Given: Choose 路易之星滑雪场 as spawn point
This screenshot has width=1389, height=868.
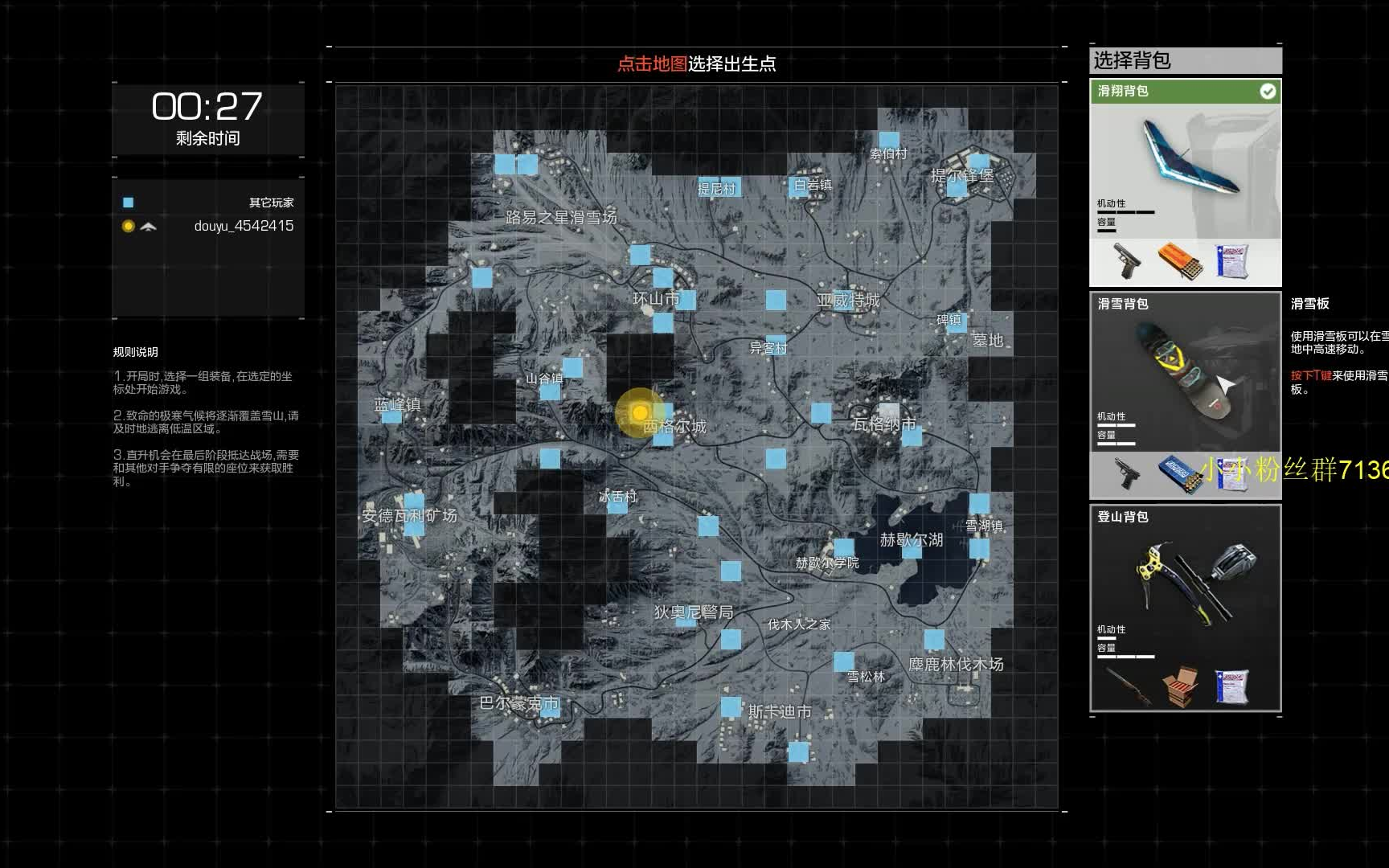Looking at the screenshot, I should (x=561, y=217).
